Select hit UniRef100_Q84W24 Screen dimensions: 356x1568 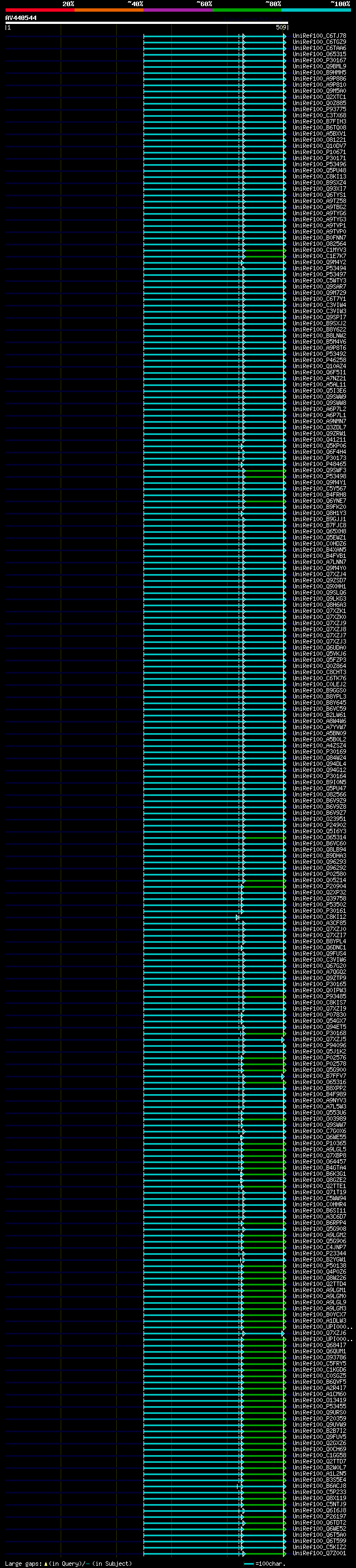tap(319, 758)
